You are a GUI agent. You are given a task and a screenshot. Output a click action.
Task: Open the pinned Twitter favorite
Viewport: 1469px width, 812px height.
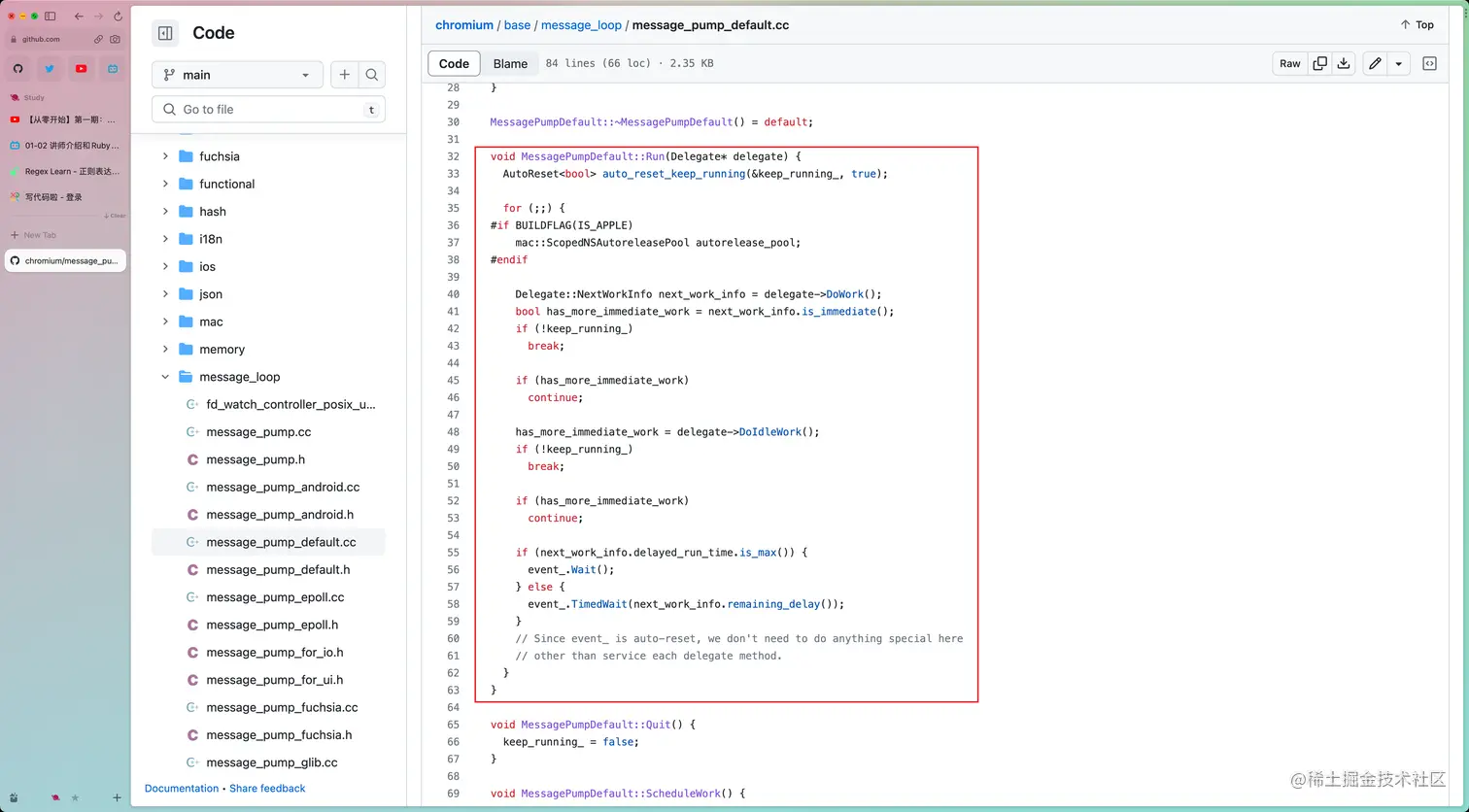(x=50, y=69)
